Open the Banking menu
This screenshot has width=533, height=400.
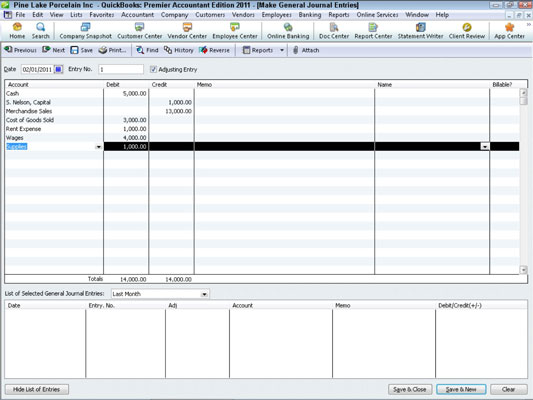(310, 15)
